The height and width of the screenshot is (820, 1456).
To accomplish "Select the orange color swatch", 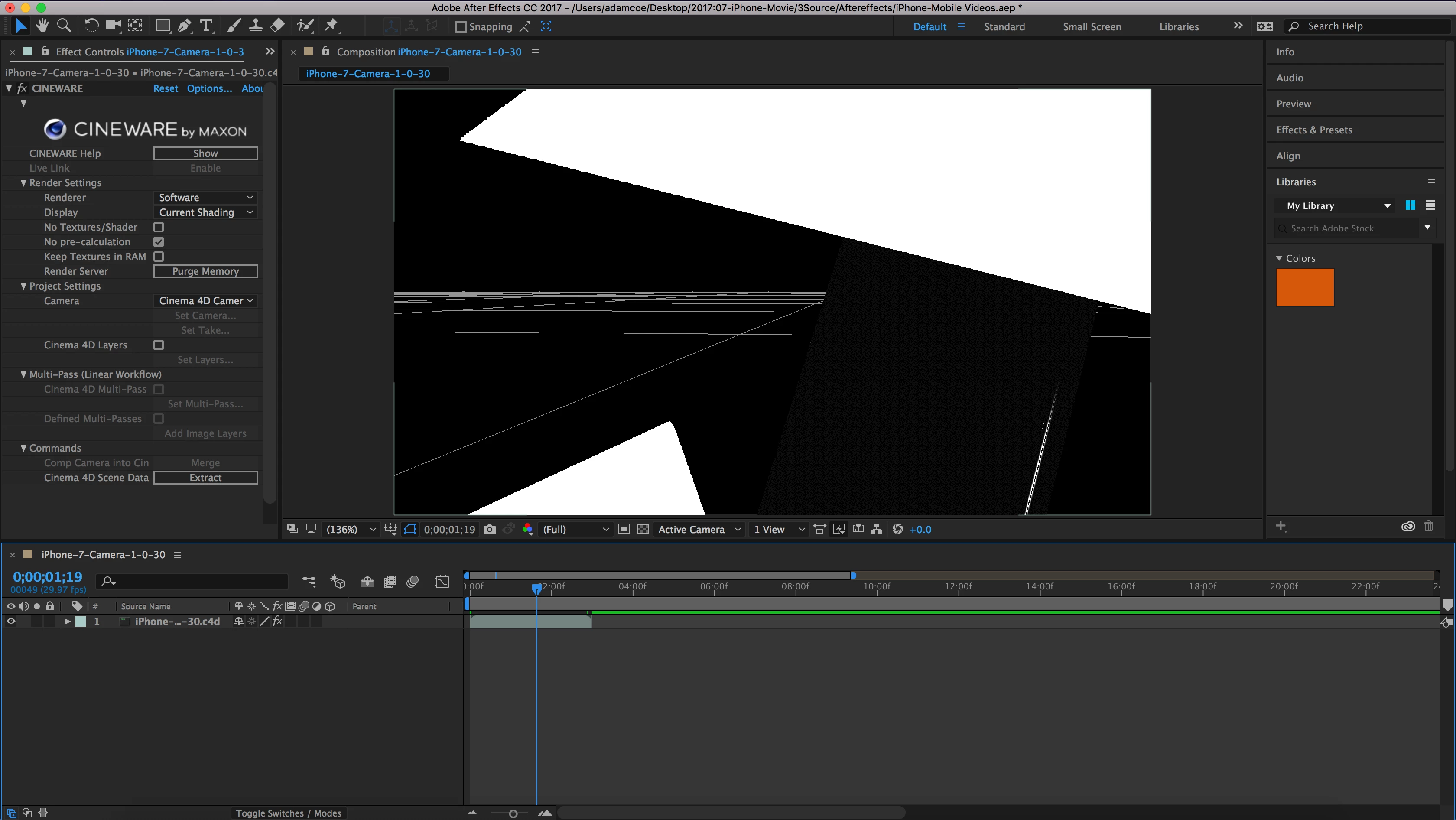I will tap(1304, 288).
